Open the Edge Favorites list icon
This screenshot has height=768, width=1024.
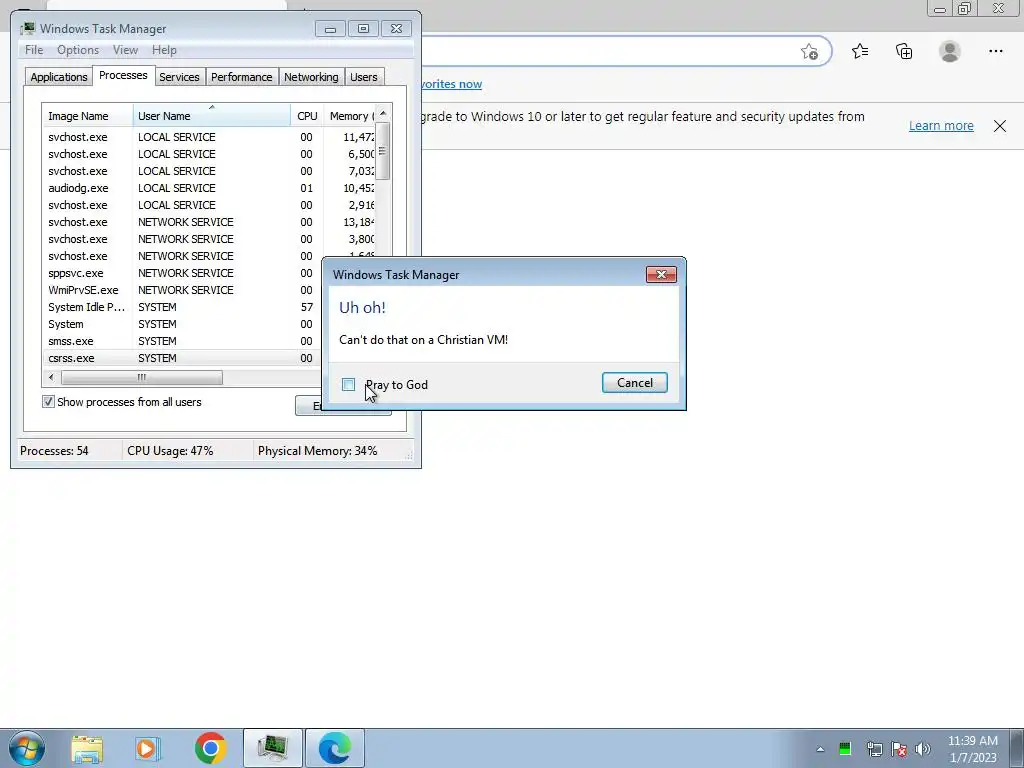tap(859, 51)
